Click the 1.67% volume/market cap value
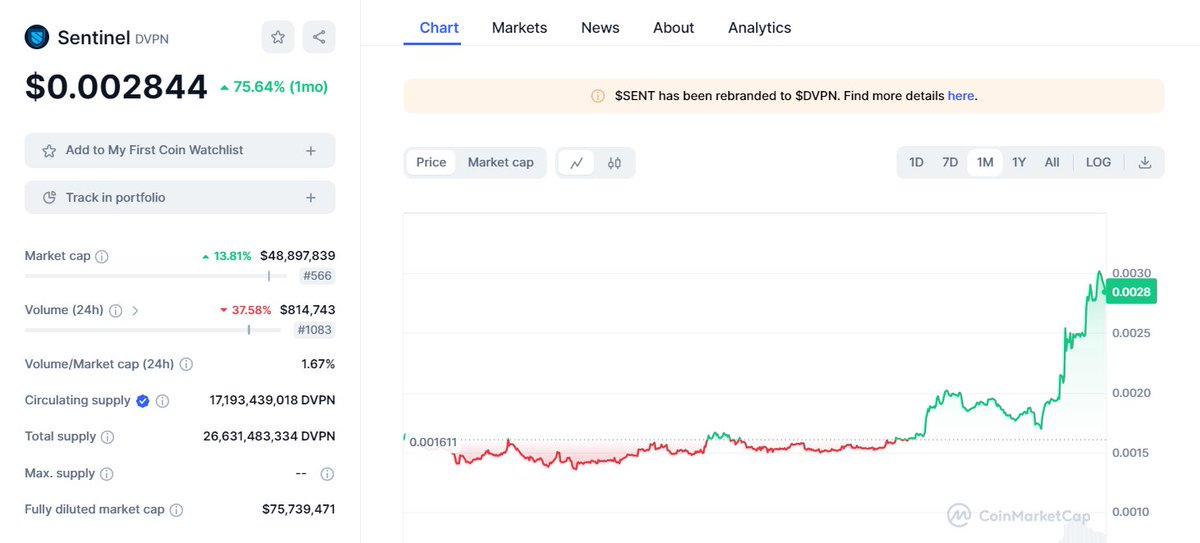Image resolution: width=1200 pixels, height=543 pixels. click(318, 364)
